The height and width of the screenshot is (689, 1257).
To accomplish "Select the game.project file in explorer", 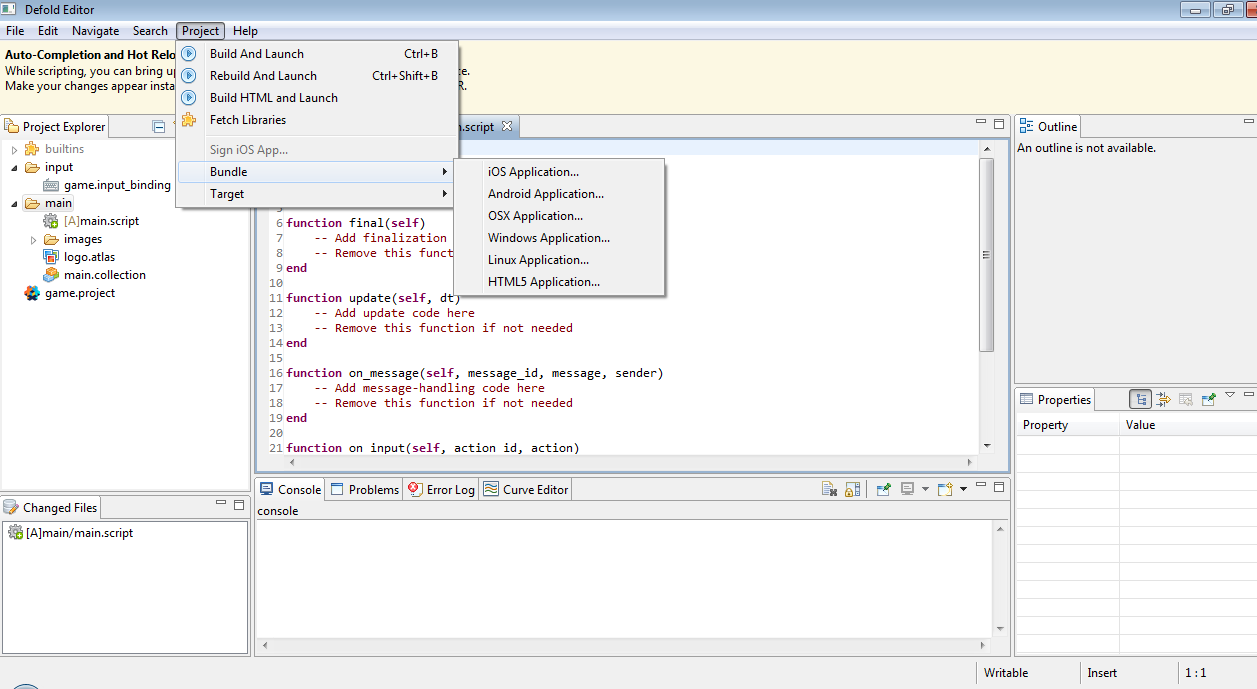I will click(80, 293).
